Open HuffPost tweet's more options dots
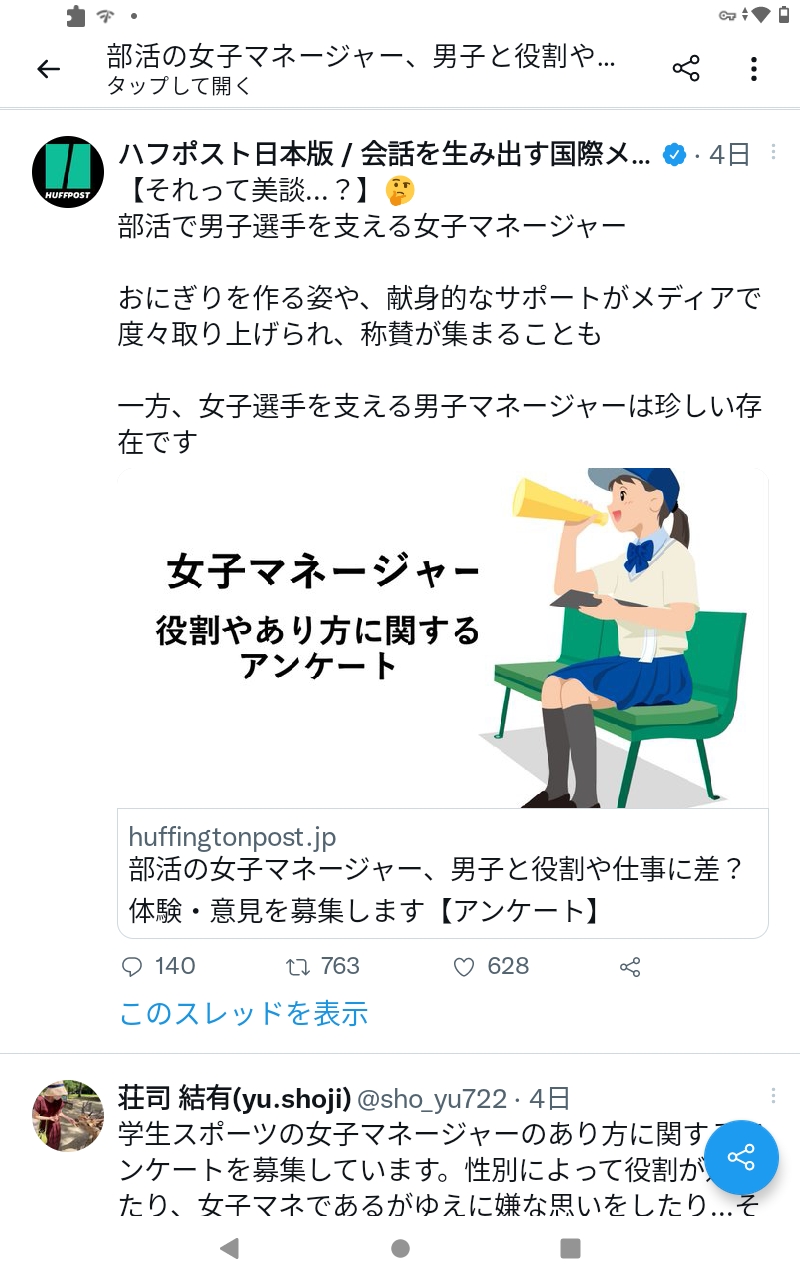 pos(773,152)
